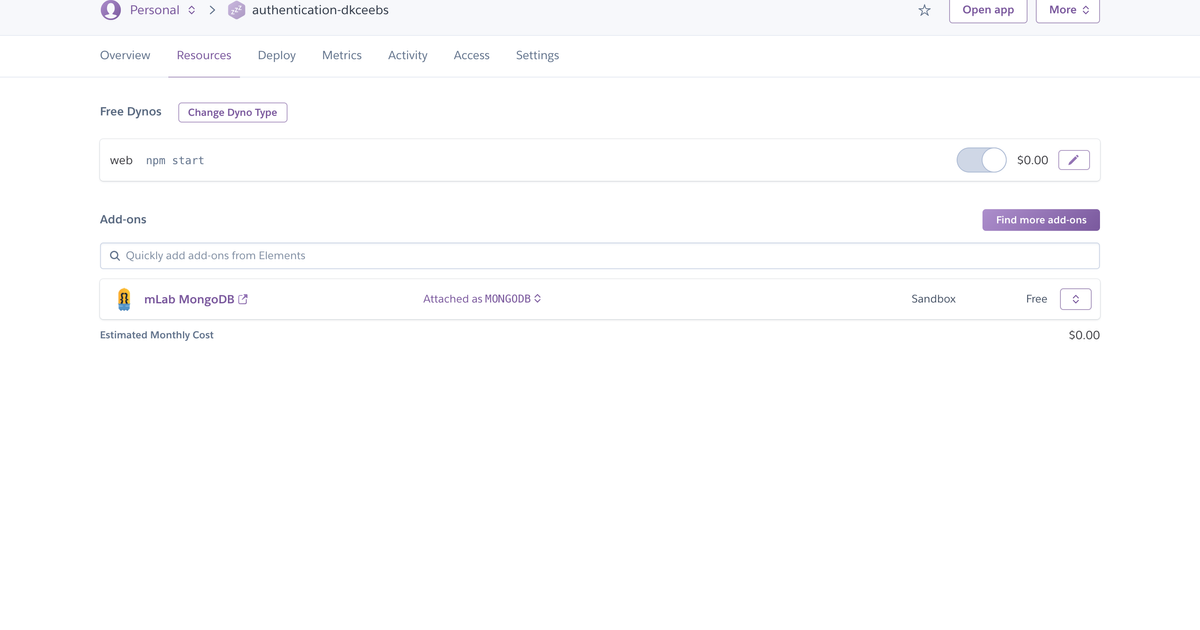Click the external link icon beside mLab MongoDB
Screen dimensions: 1200x630
[x=243, y=299]
